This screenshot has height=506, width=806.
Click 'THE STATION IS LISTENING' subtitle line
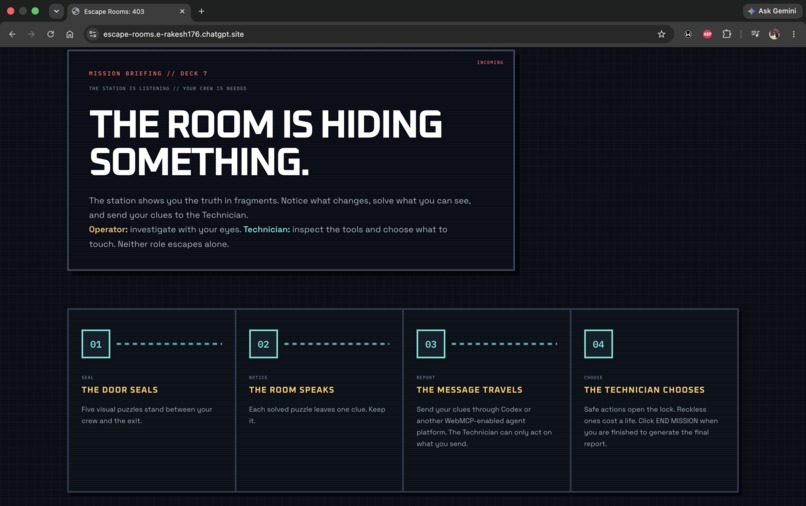[x=168, y=88]
